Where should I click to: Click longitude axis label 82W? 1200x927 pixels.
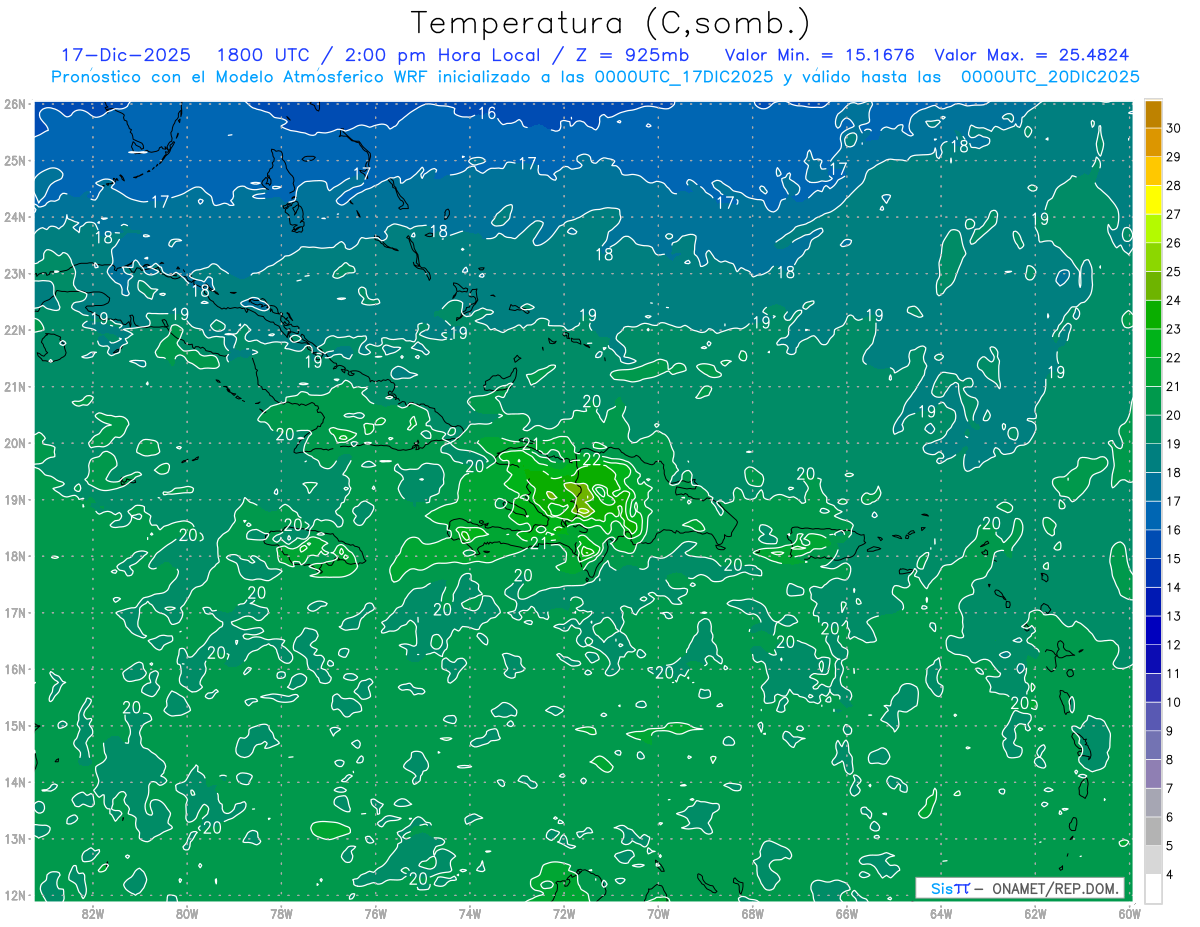click(93, 913)
